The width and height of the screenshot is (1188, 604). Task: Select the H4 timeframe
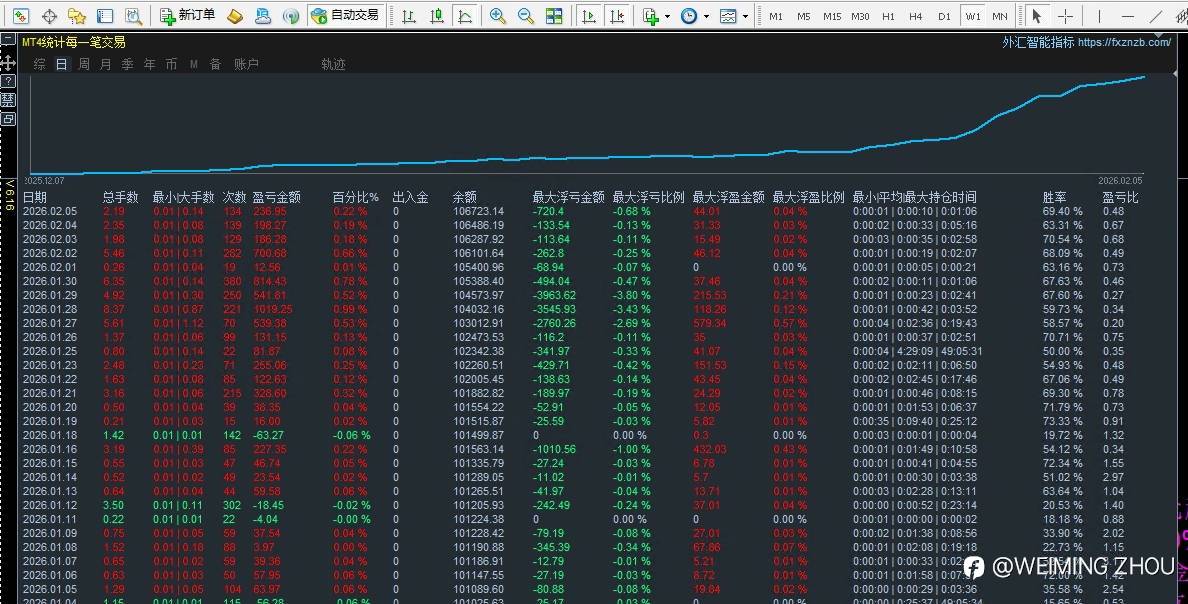916,16
